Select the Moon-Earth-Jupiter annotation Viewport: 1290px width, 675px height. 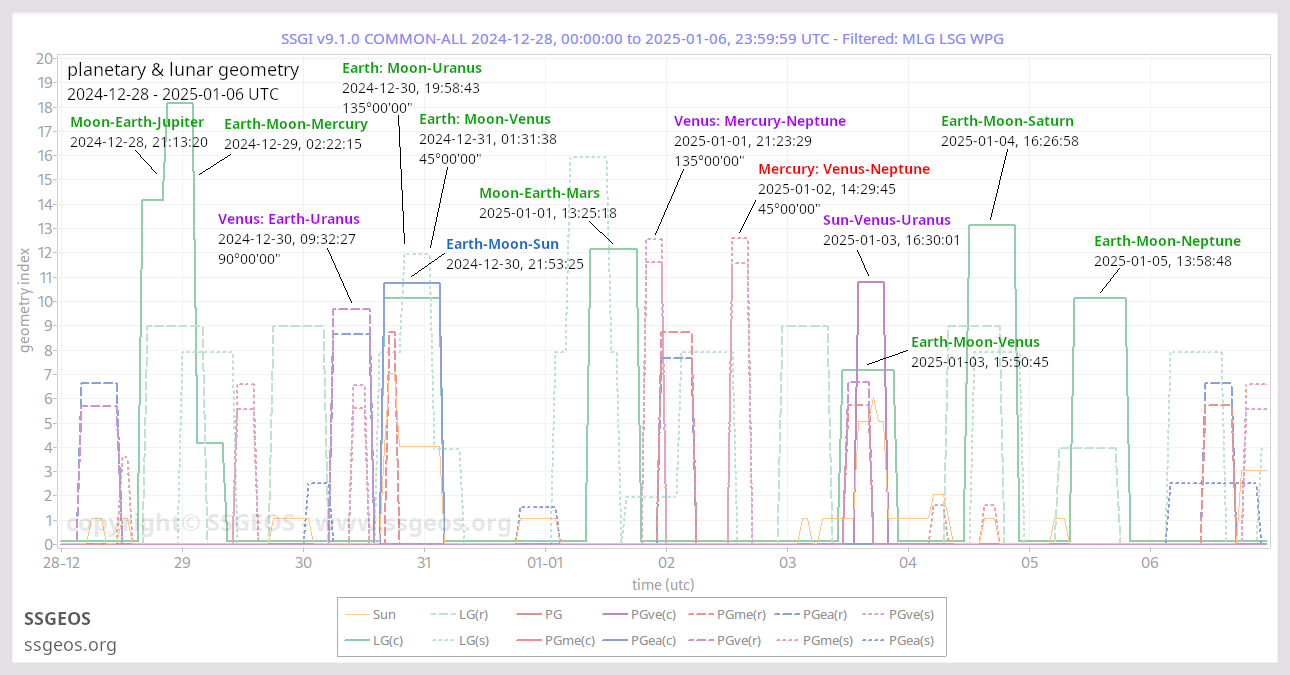tap(137, 121)
